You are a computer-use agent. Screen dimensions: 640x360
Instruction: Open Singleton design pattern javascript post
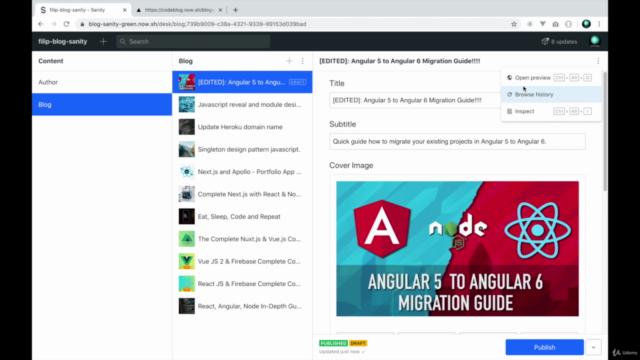click(x=242, y=149)
